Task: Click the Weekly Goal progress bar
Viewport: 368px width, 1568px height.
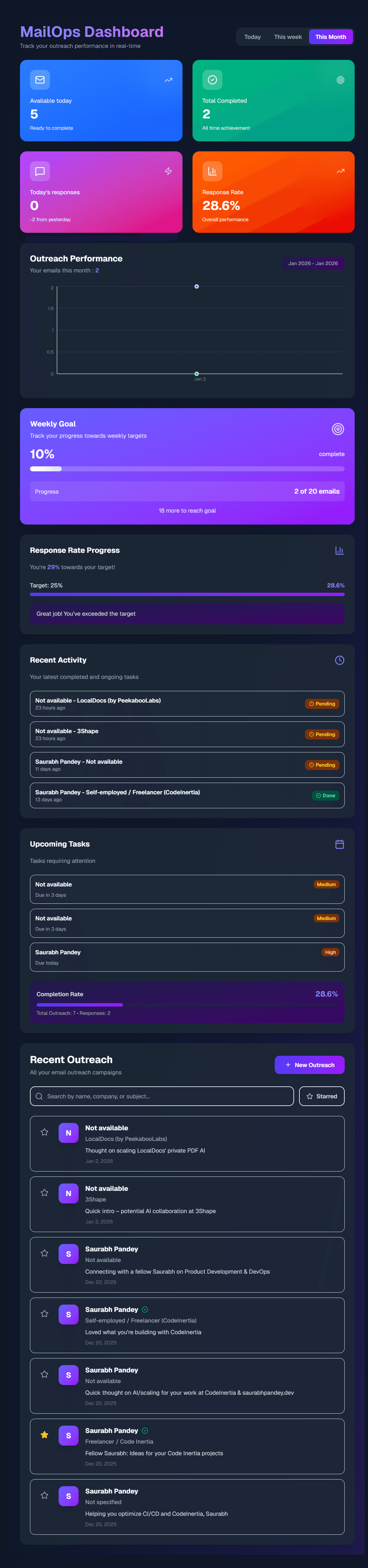Action: pyautogui.click(x=187, y=469)
